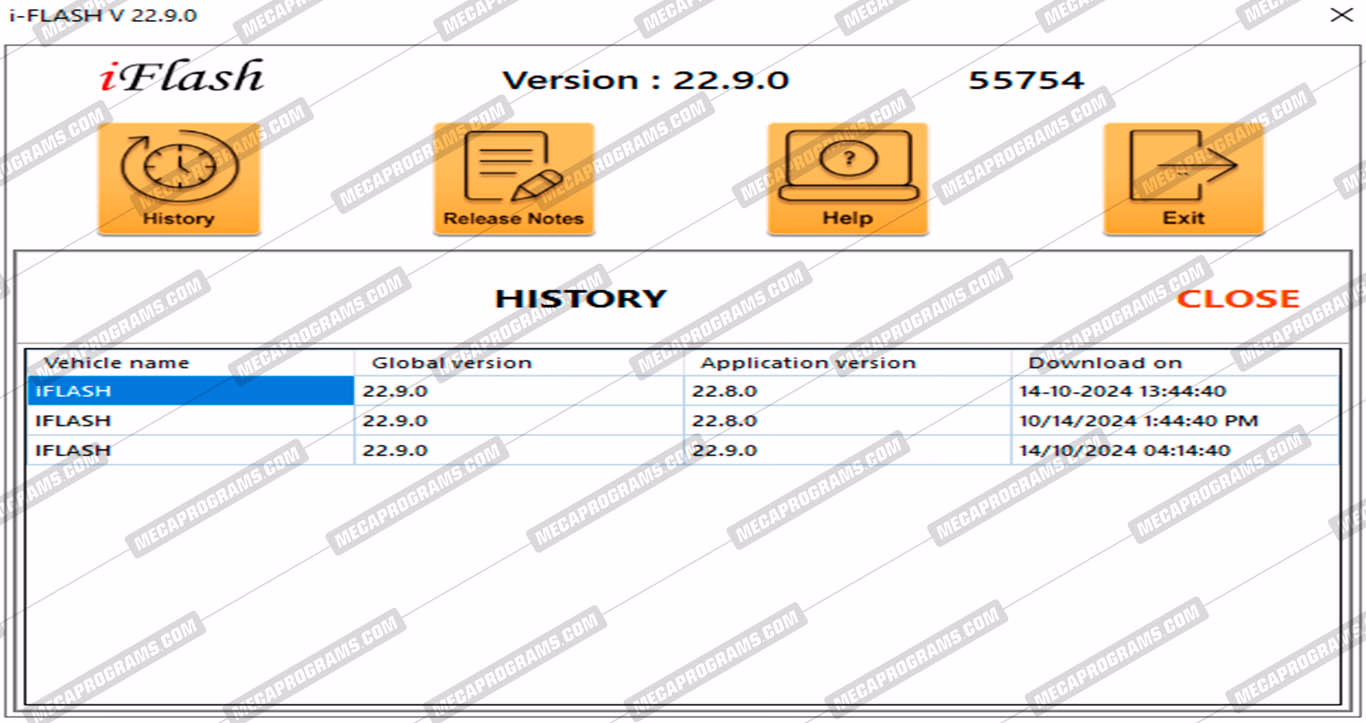Select application version 22.9.0 in third row
The height and width of the screenshot is (723, 1366).
pyautogui.click(x=724, y=451)
